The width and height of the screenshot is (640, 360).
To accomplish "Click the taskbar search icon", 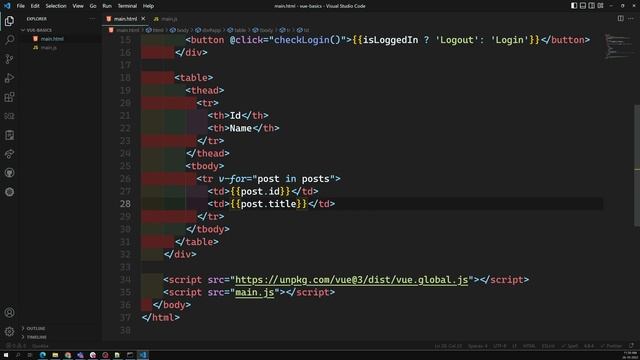I will [x=18, y=355].
